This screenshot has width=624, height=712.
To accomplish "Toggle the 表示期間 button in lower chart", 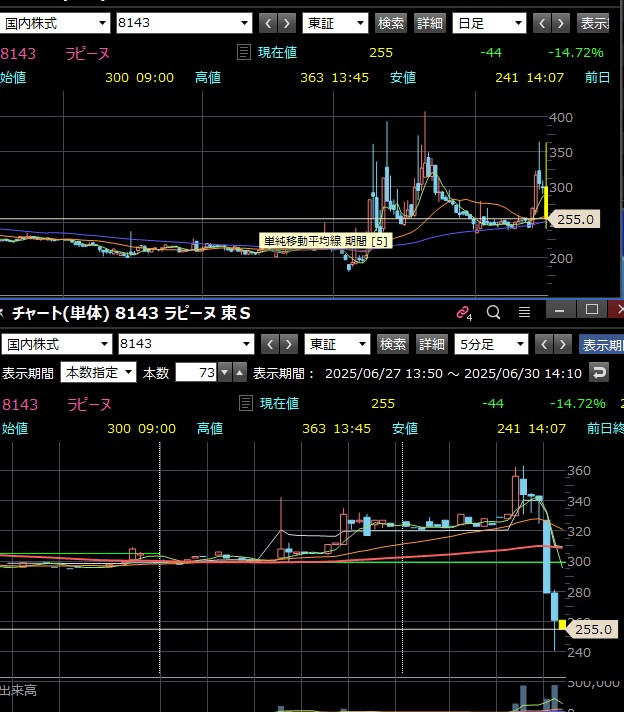I will 601,344.
